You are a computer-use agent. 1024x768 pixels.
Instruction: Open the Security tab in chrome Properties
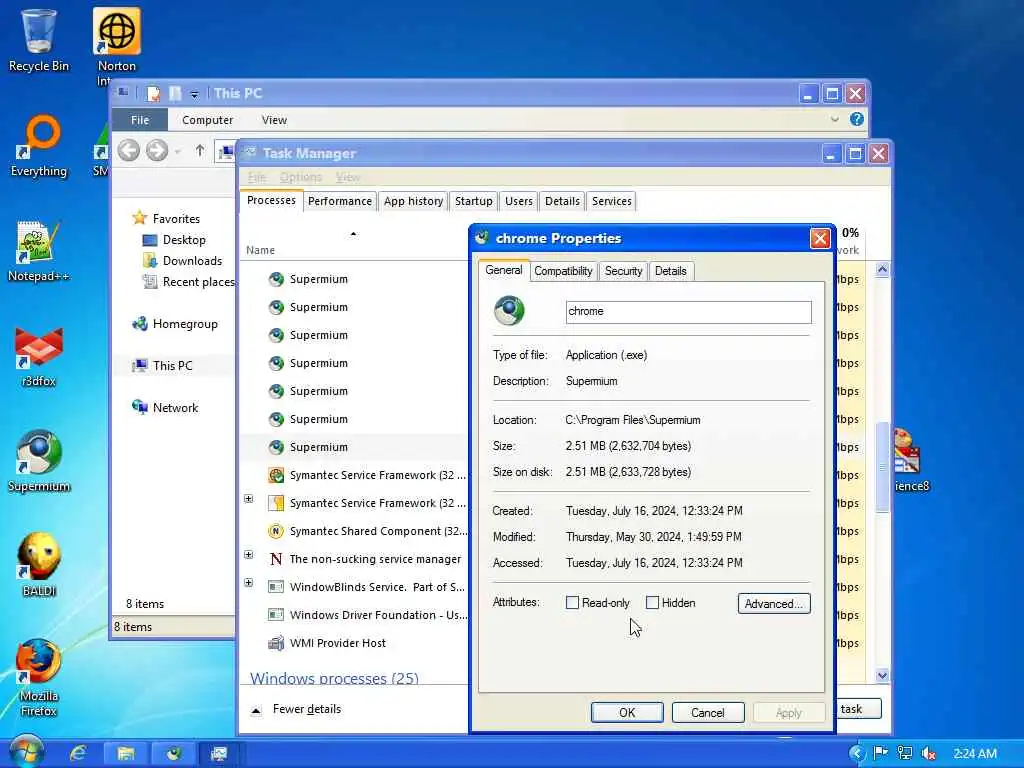(x=623, y=271)
